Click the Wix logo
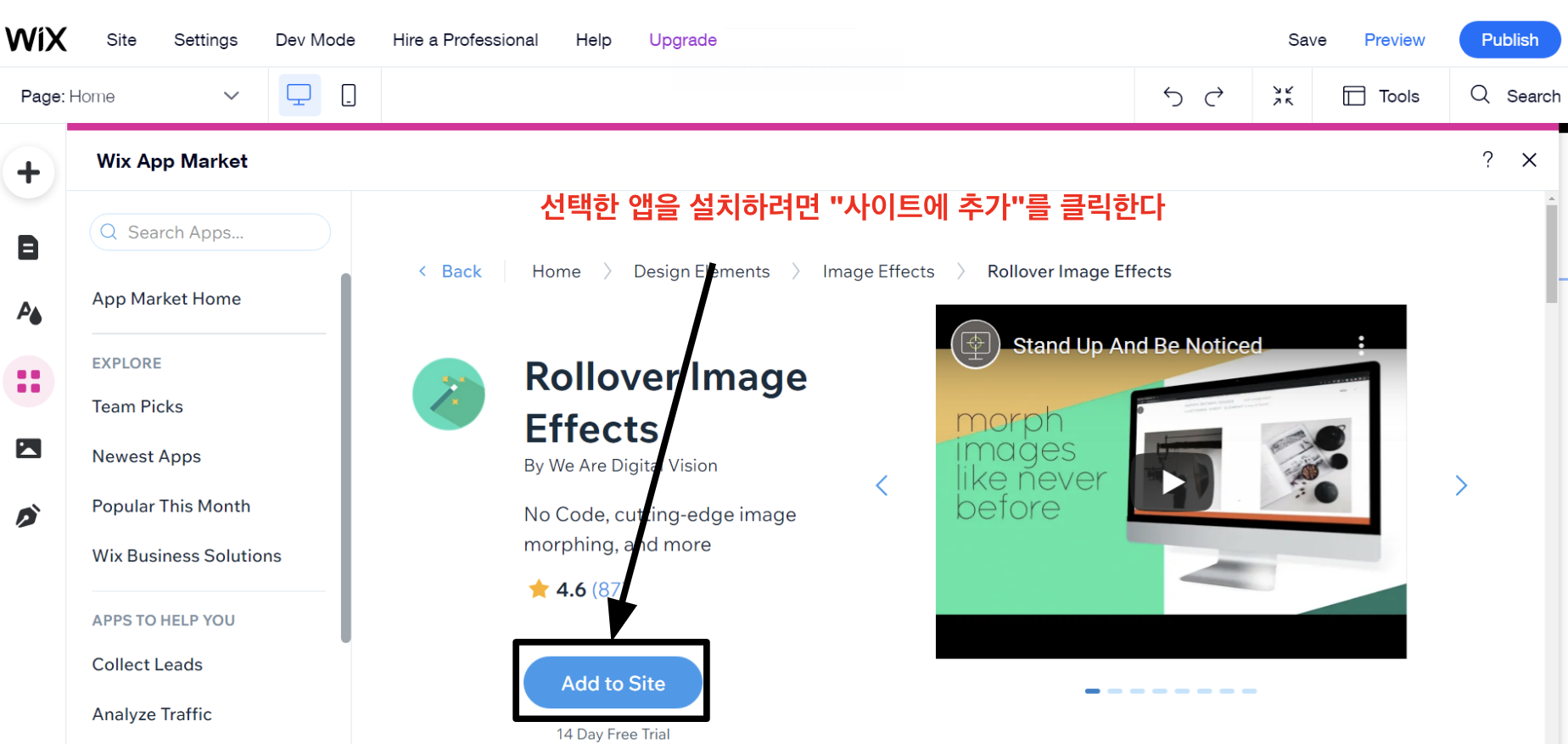Image resolution: width=1568 pixels, height=744 pixels. pos(36,39)
